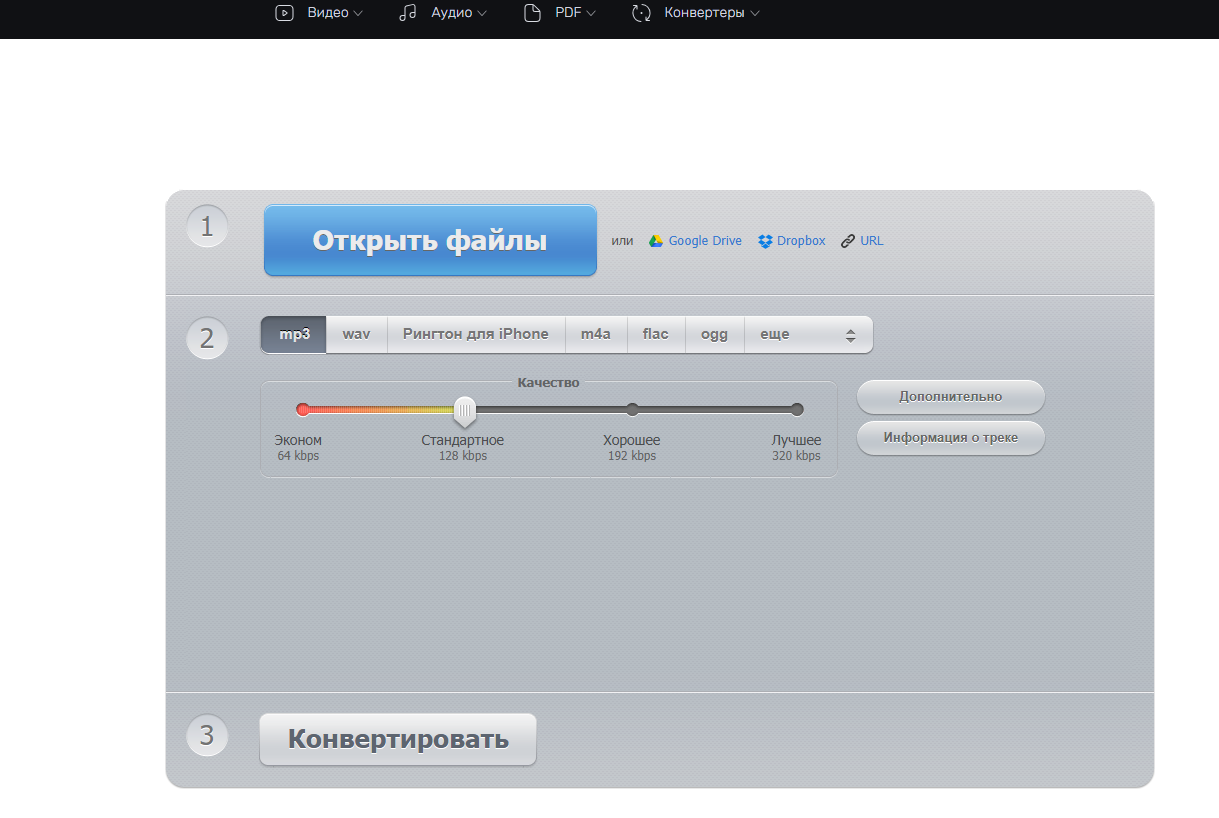Choose the flac format option
The image size is (1219, 818).
(x=656, y=335)
